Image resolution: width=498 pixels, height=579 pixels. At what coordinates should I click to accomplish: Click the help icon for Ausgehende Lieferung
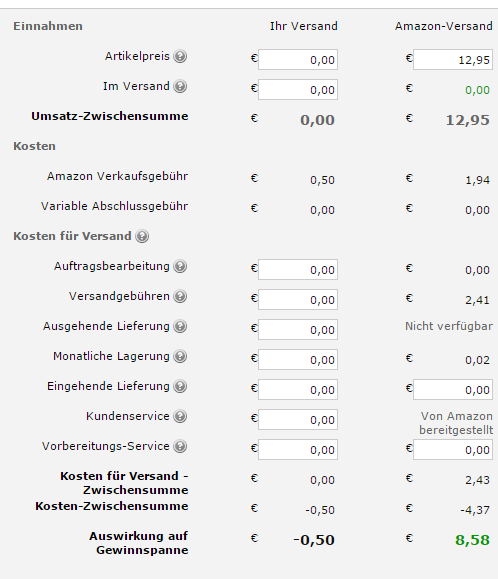pos(180,326)
